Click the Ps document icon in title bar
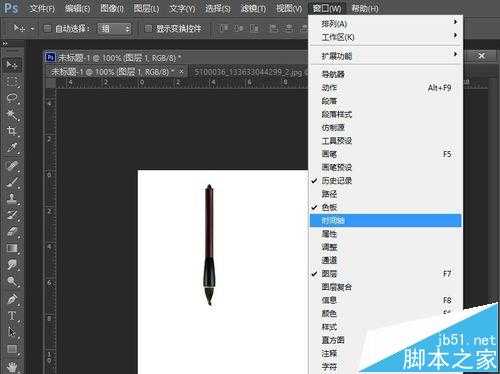The image size is (500, 374). tap(50, 58)
